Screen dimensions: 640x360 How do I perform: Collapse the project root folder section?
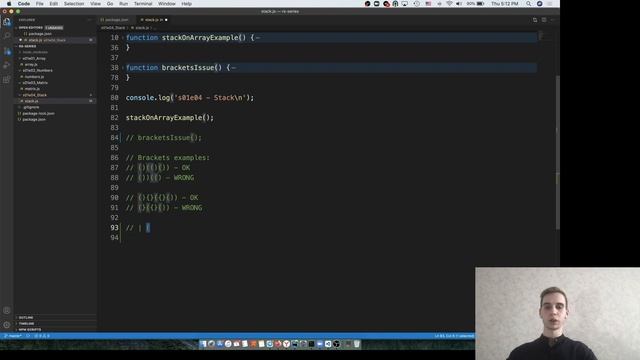[x=27, y=46]
